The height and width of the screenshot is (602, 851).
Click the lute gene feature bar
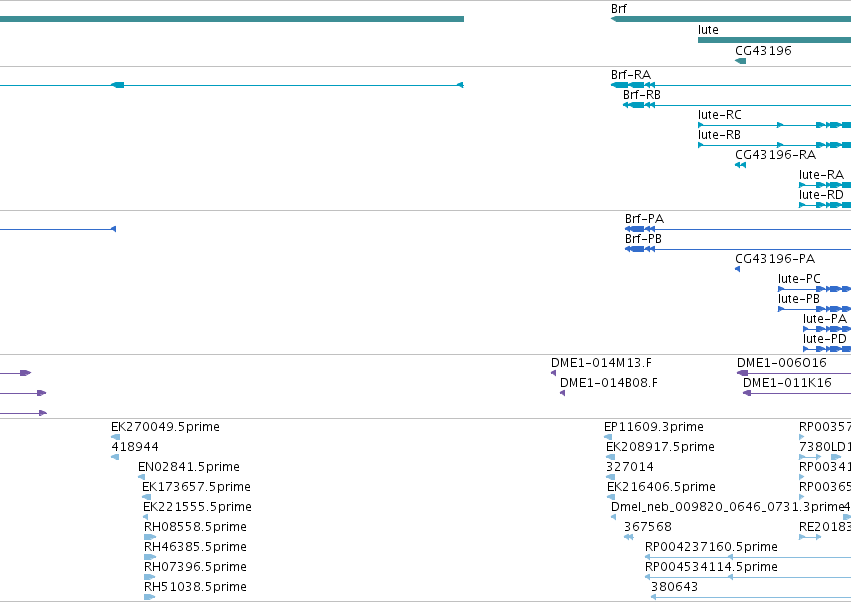(774, 40)
